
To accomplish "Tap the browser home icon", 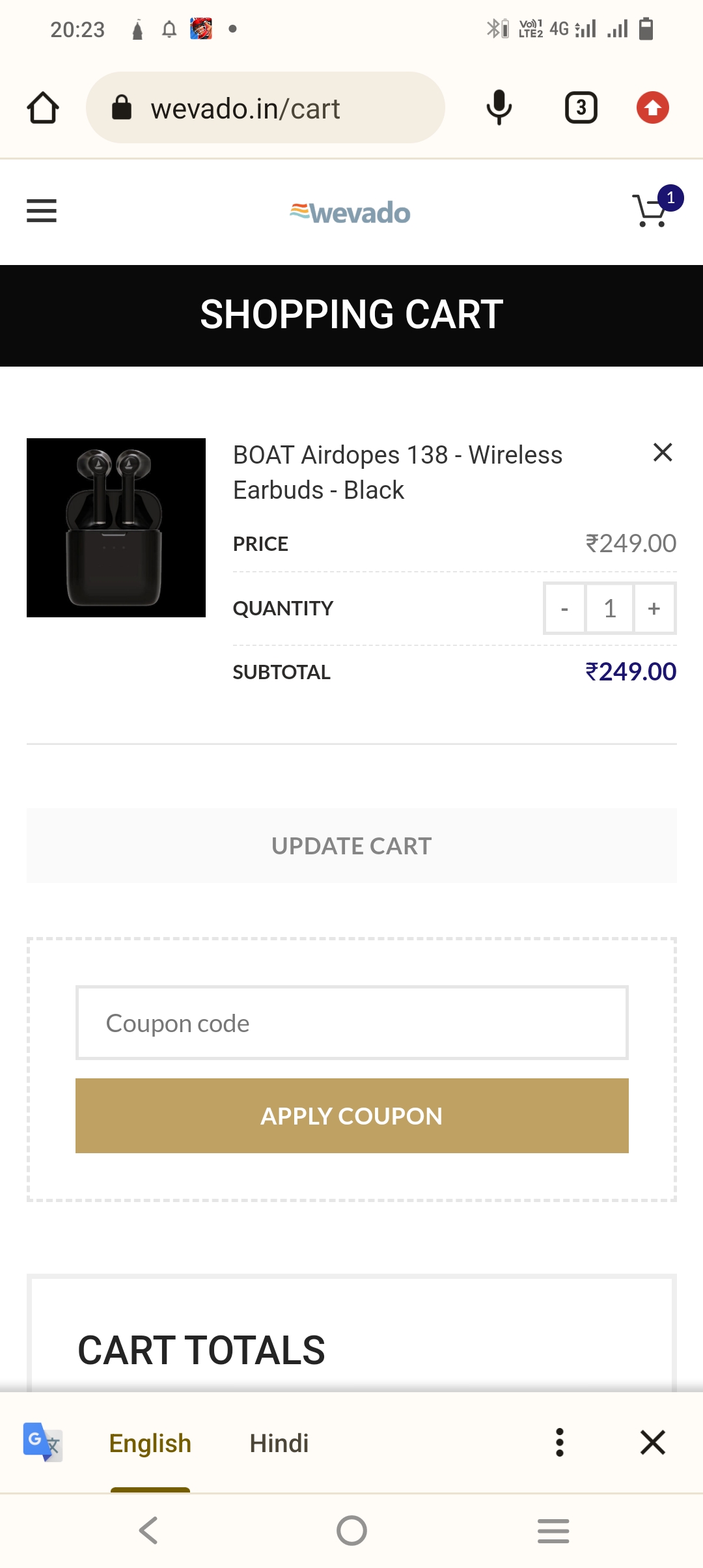I will 43,107.
